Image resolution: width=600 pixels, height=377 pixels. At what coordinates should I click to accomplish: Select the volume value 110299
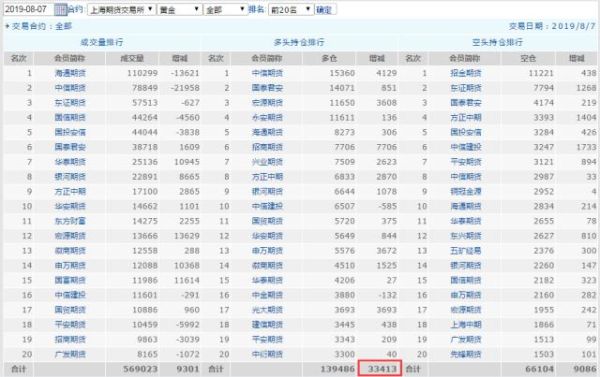pyautogui.click(x=142, y=73)
